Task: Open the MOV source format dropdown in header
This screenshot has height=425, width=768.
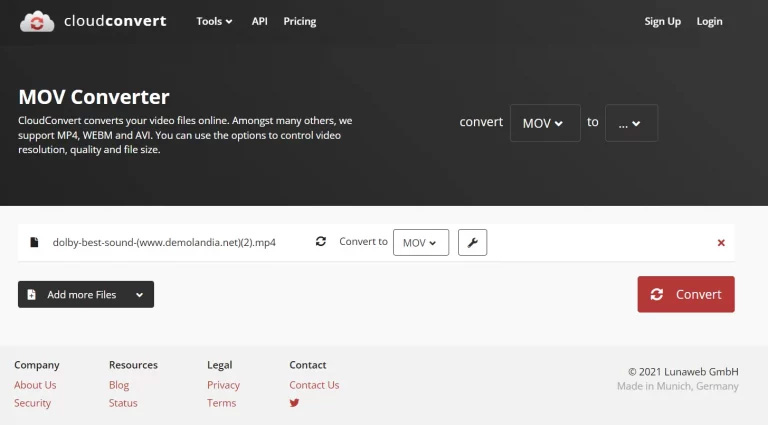Action: pyautogui.click(x=544, y=123)
